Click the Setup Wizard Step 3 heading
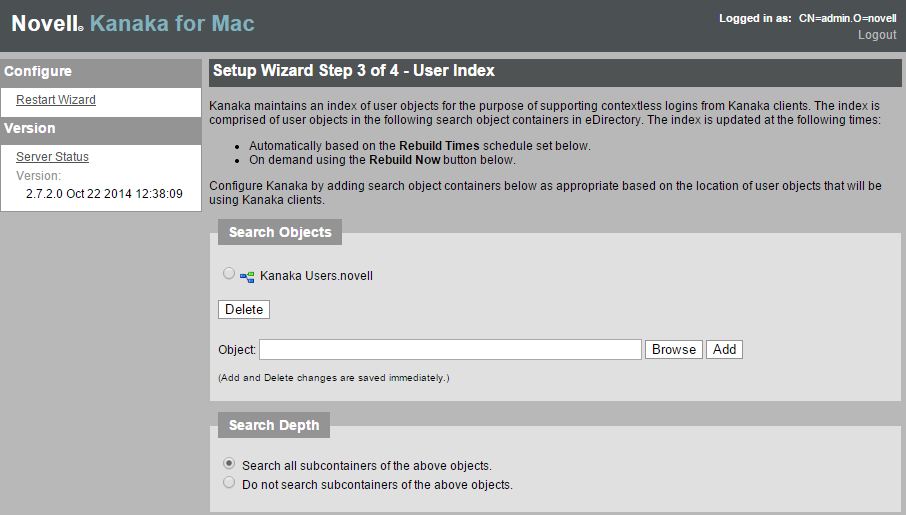This screenshot has height=515, width=906. click(x=354, y=71)
